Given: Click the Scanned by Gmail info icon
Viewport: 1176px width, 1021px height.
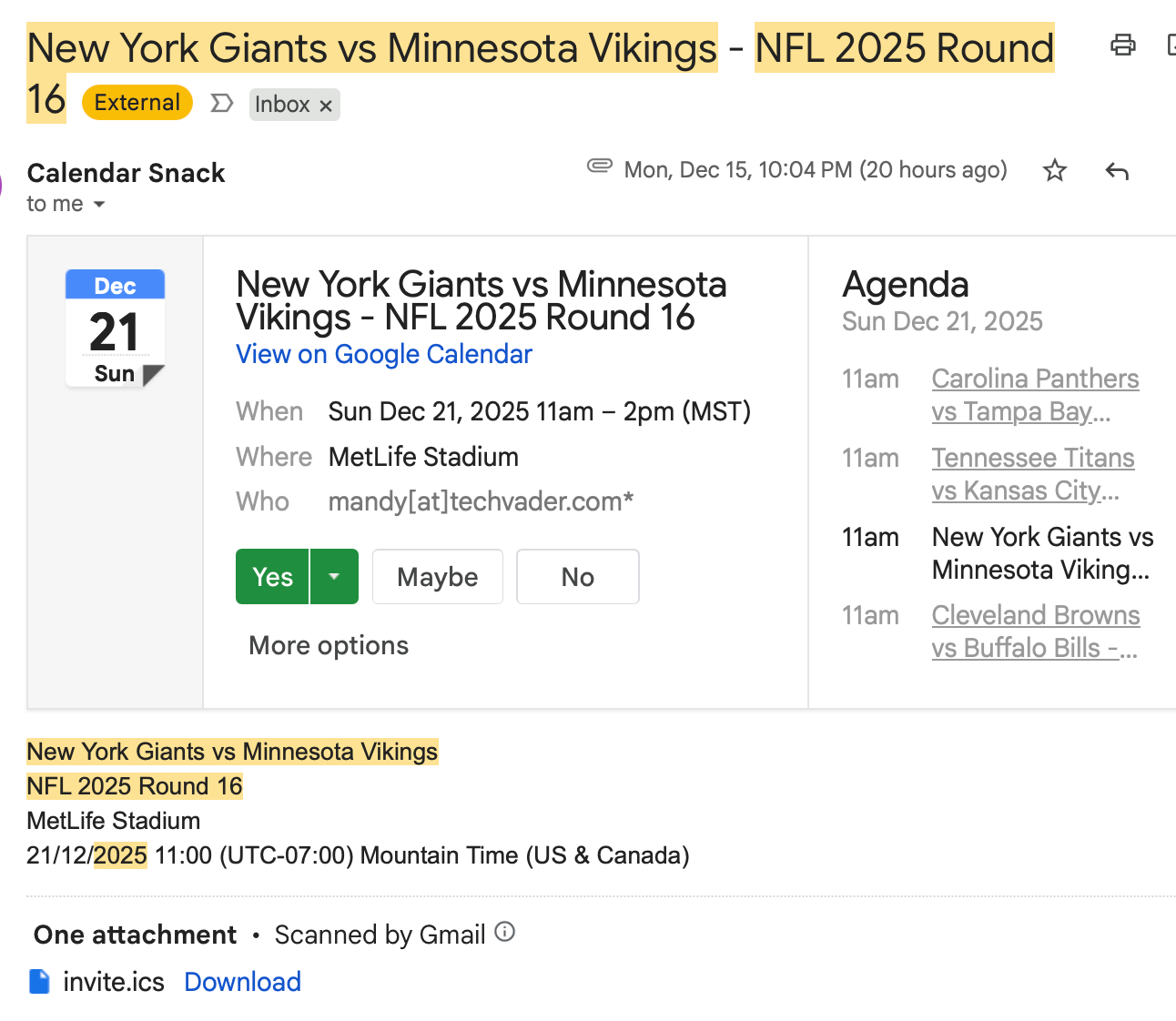Looking at the screenshot, I should (505, 932).
